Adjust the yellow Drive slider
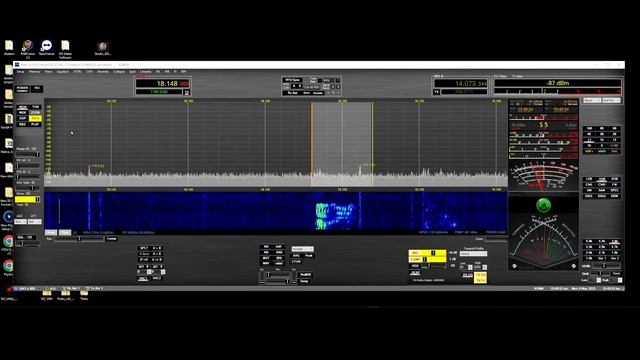Screen dimensions: 640x360 click(28, 199)
